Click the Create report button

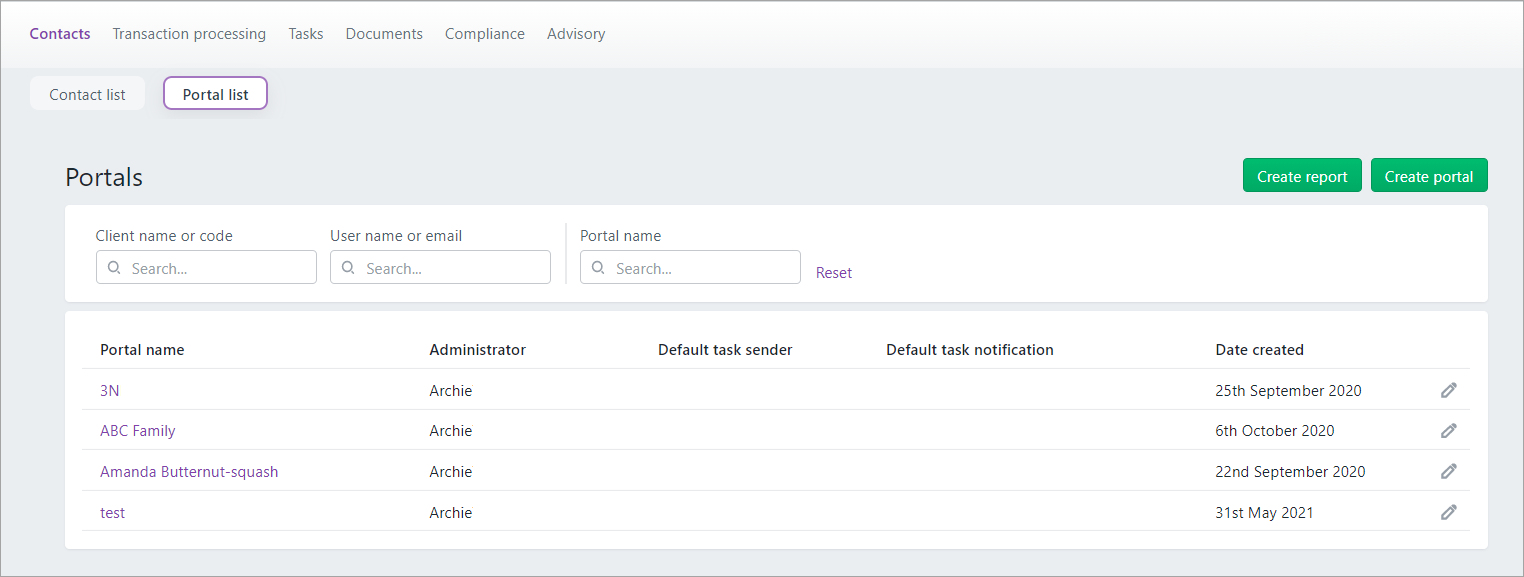click(x=1302, y=175)
